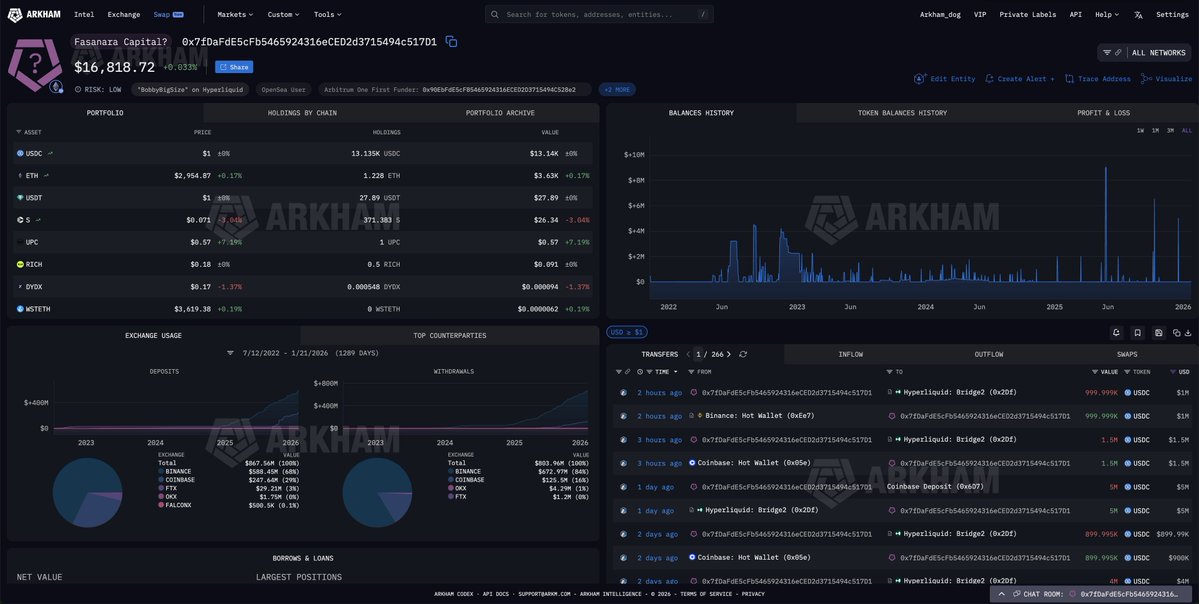Open the language translation icon
Image resolution: width=1199 pixels, height=604 pixels.
tap(1138, 15)
